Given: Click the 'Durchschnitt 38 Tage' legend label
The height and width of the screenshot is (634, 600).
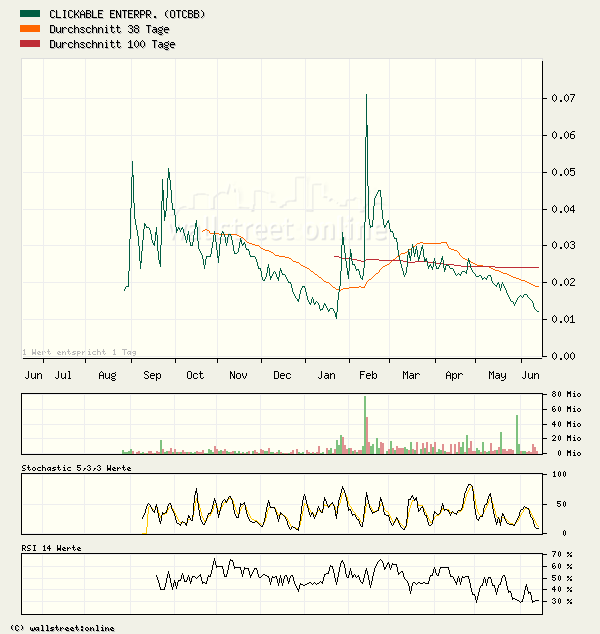Looking at the screenshot, I should [x=109, y=29].
